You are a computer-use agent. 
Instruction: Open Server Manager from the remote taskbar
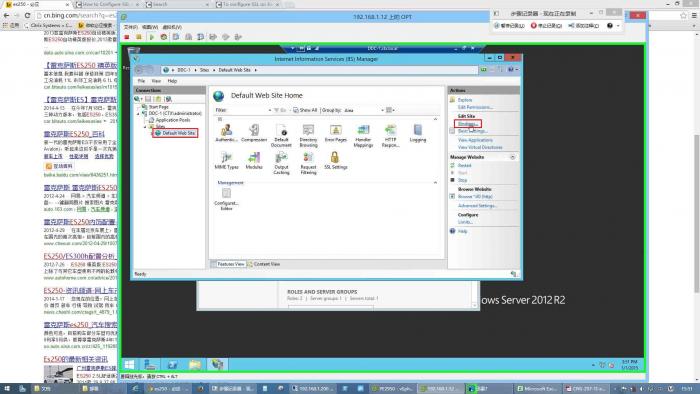(x=150, y=365)
